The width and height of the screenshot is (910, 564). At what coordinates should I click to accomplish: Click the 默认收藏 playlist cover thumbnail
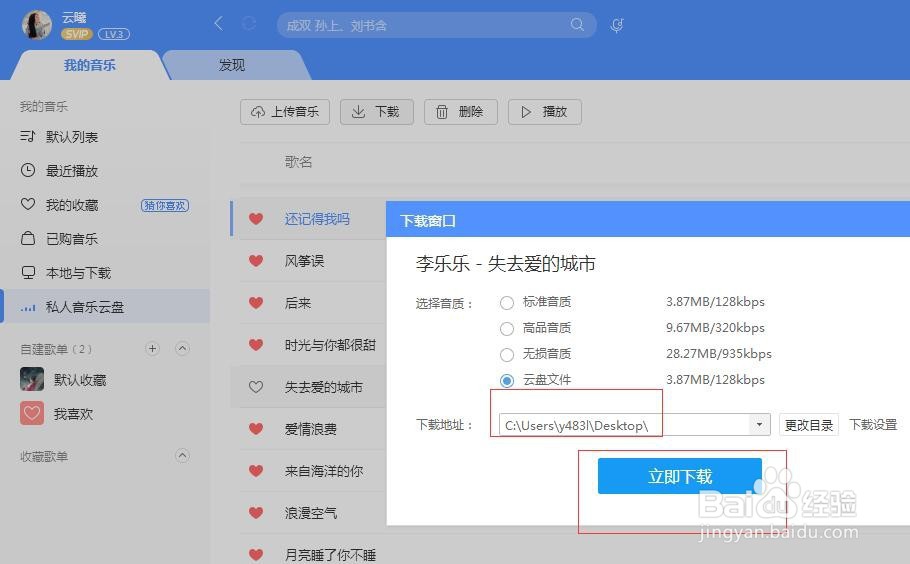(x=32, y=379)
